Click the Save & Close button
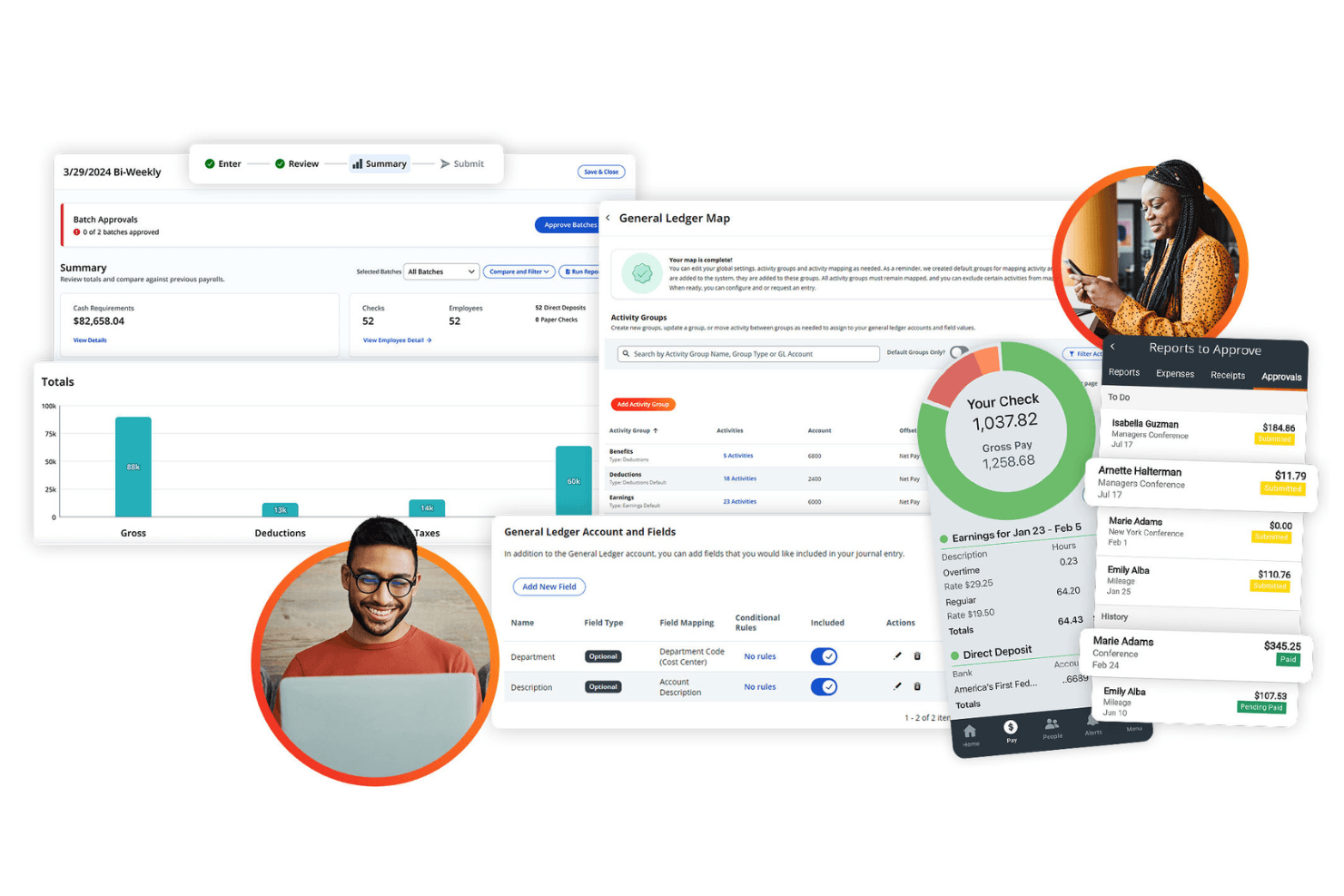 [601, 172]
